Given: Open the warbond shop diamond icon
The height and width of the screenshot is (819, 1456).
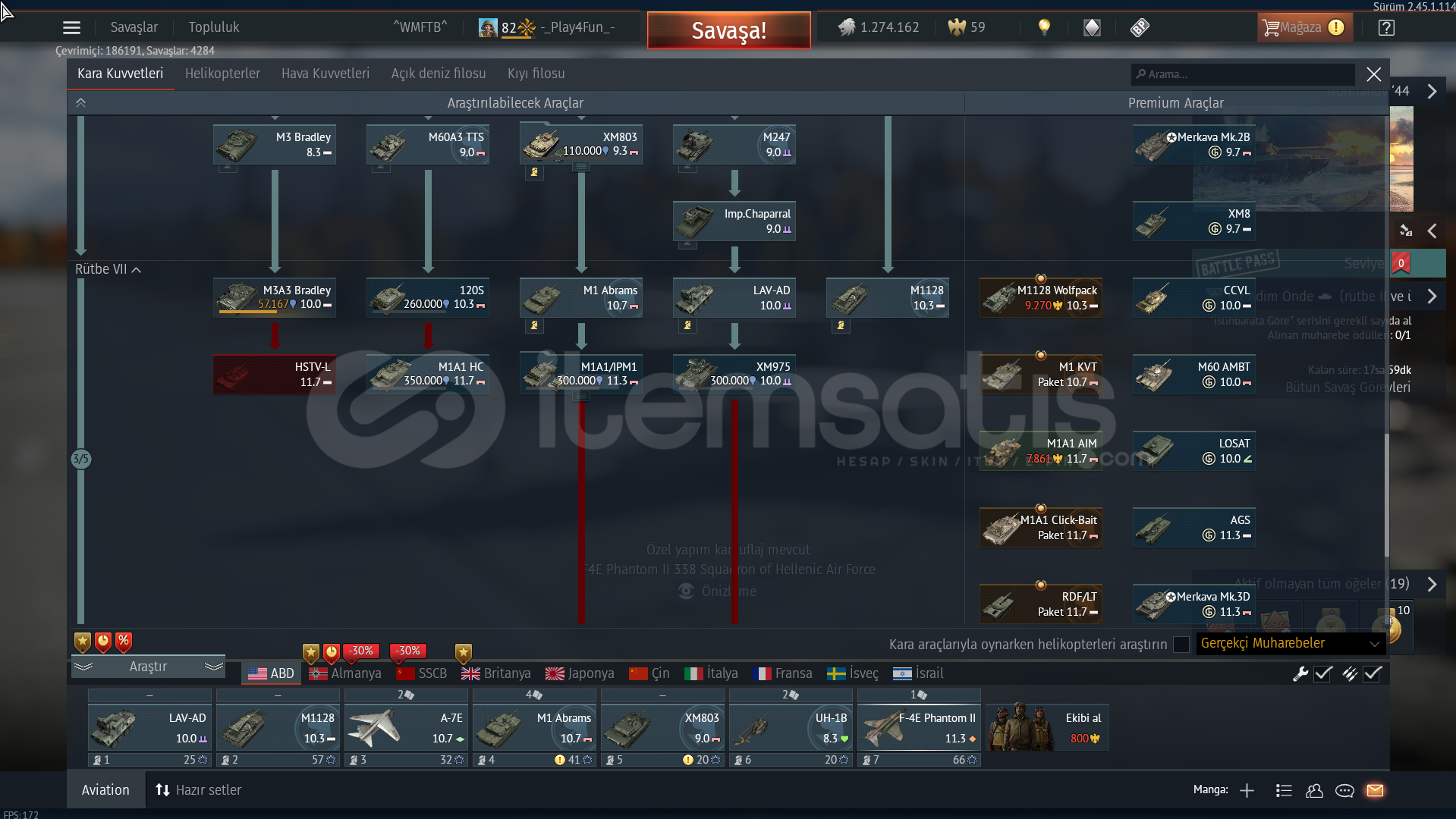Looking at the screenshot, I should [1092, 27].
